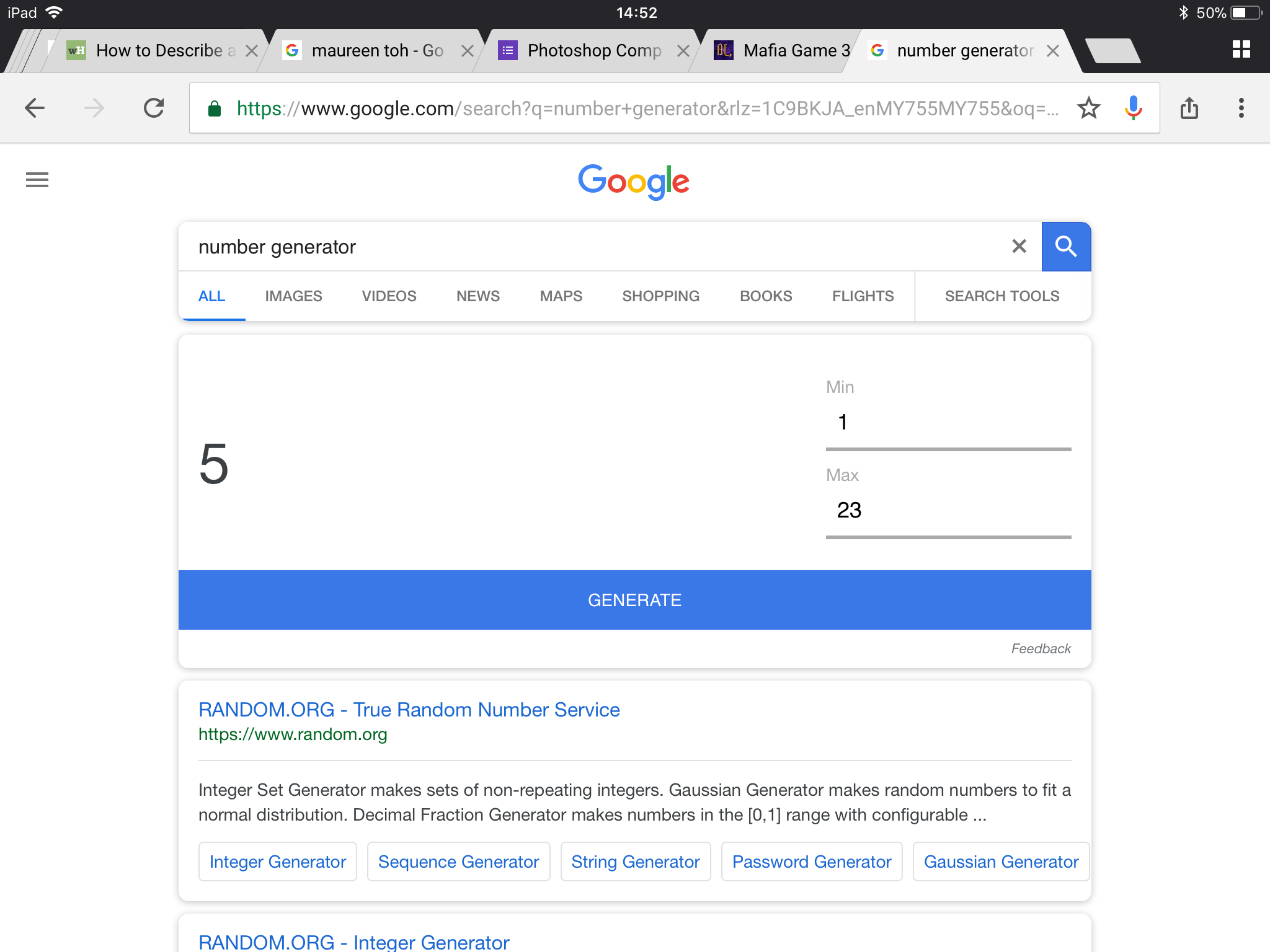Click the Min value field
This screenshot has height=952, width=1270.
(x=948, y=423)
